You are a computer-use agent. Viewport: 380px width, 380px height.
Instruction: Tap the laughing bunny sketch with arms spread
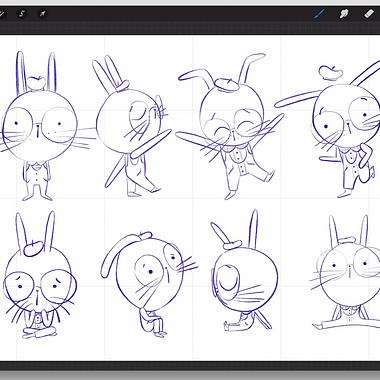(230, 126)
